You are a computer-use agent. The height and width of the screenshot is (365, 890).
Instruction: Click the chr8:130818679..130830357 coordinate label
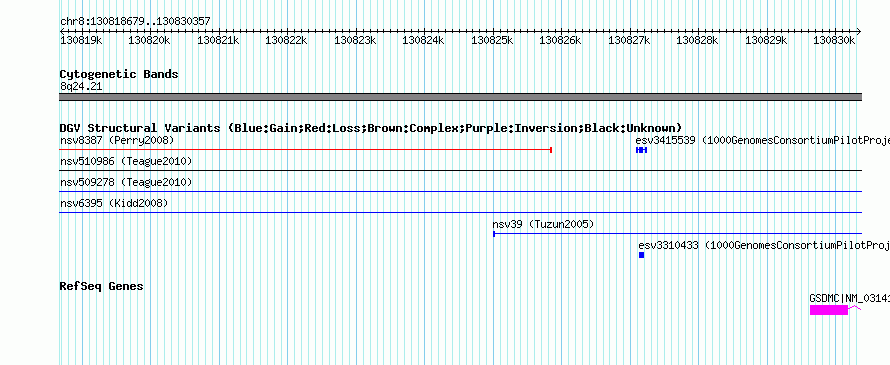pos(135,21)
